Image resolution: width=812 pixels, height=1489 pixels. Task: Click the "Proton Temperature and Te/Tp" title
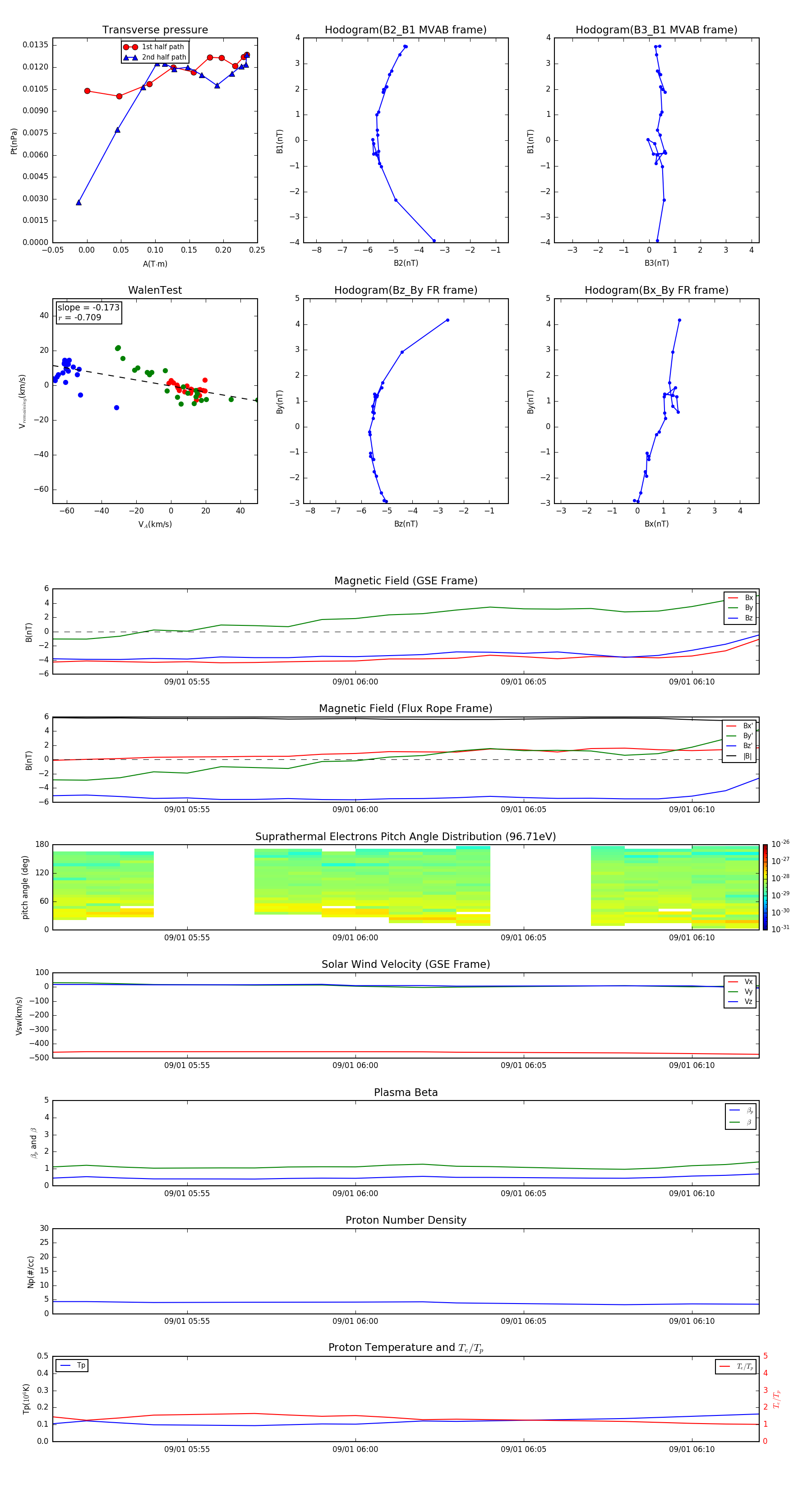tap(406, 1348)
